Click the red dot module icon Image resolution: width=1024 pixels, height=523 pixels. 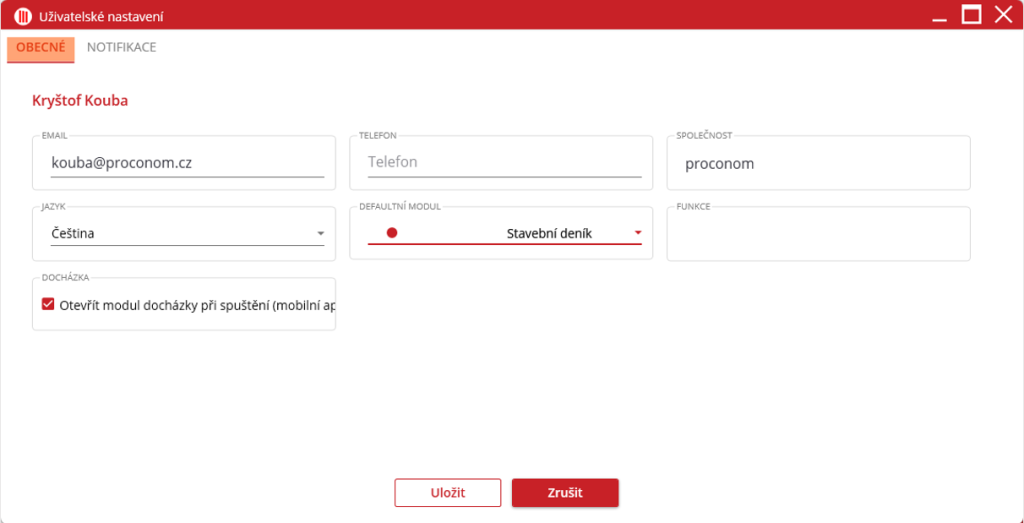pyautogui.click(x=392, y=233)
